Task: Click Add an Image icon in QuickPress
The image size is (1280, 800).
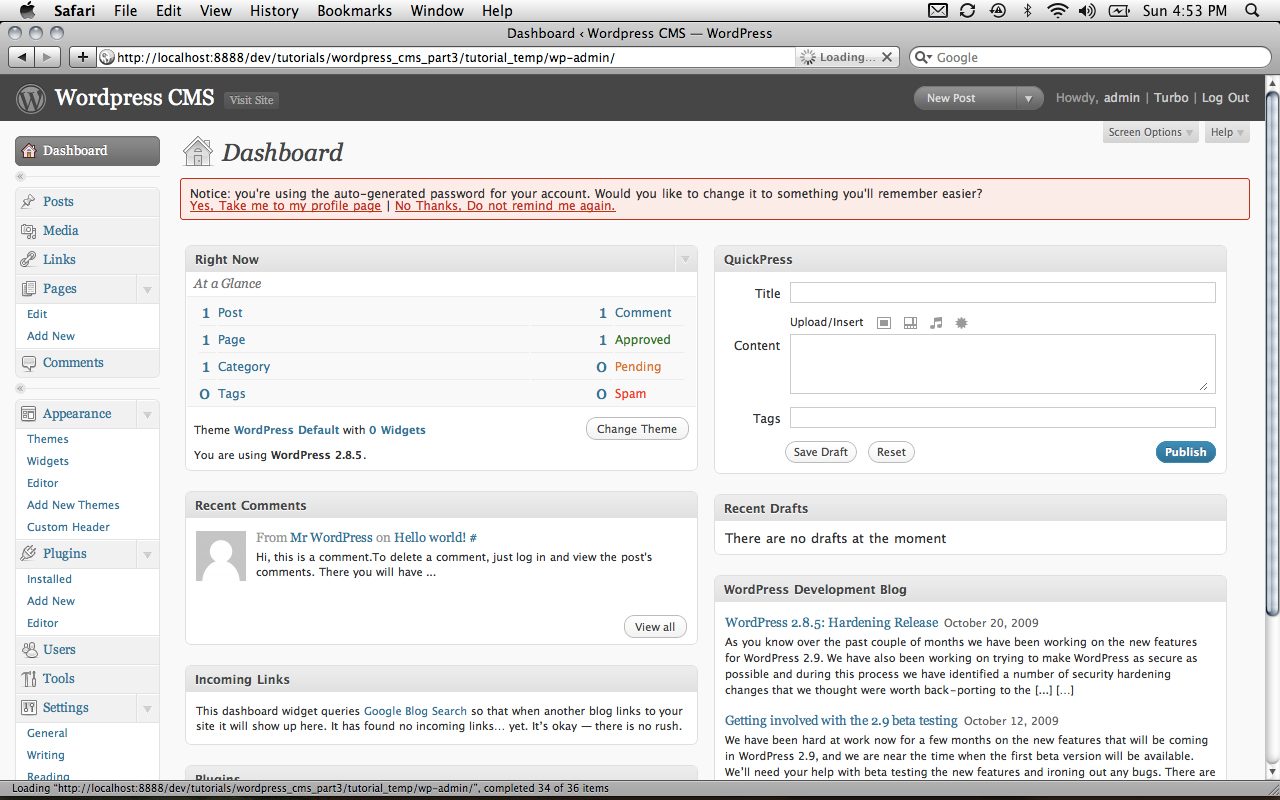Action: tap(884, 323)
